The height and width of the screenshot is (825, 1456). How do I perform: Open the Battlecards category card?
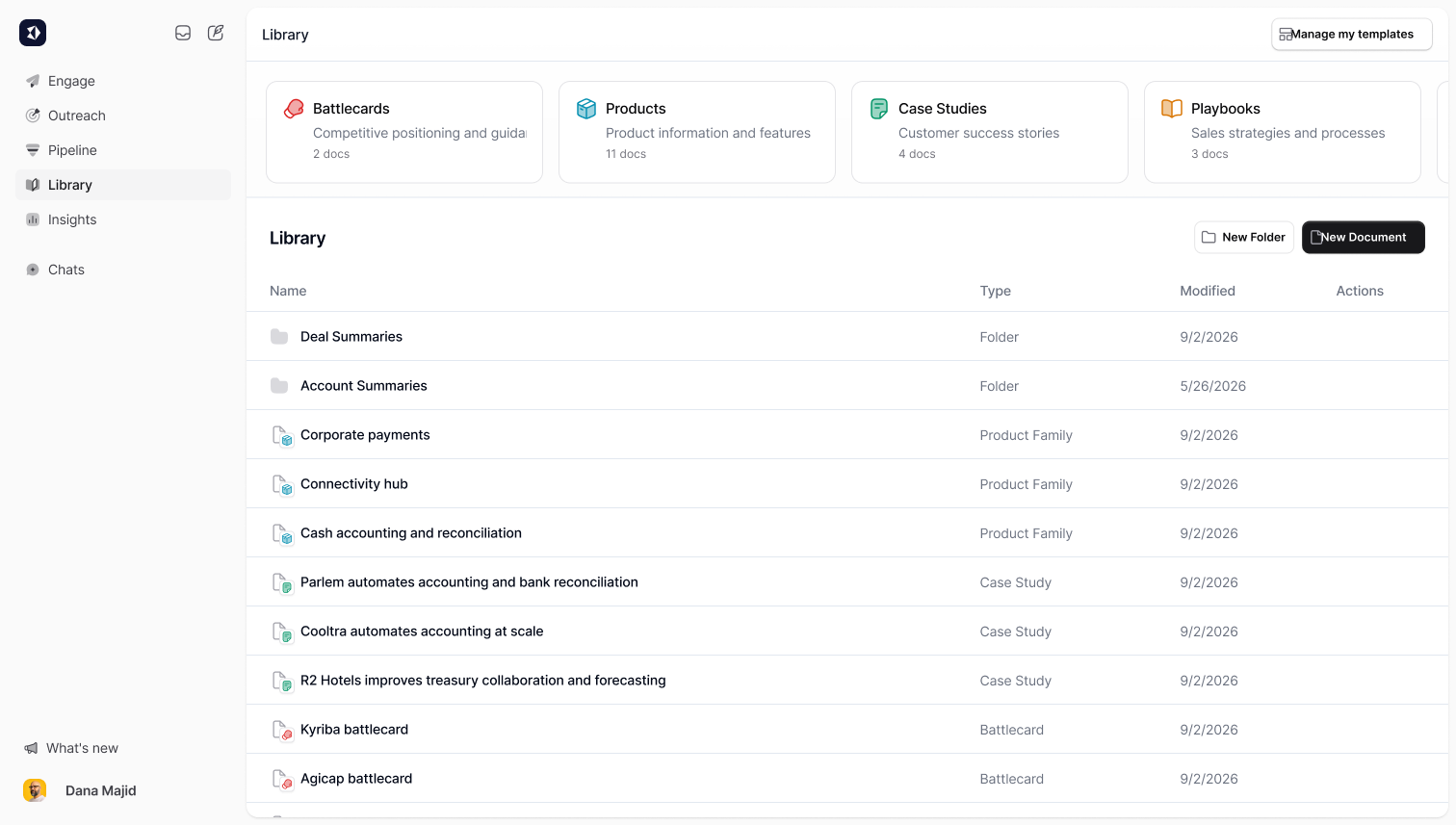pyautogui.click(x=404, y=132)
